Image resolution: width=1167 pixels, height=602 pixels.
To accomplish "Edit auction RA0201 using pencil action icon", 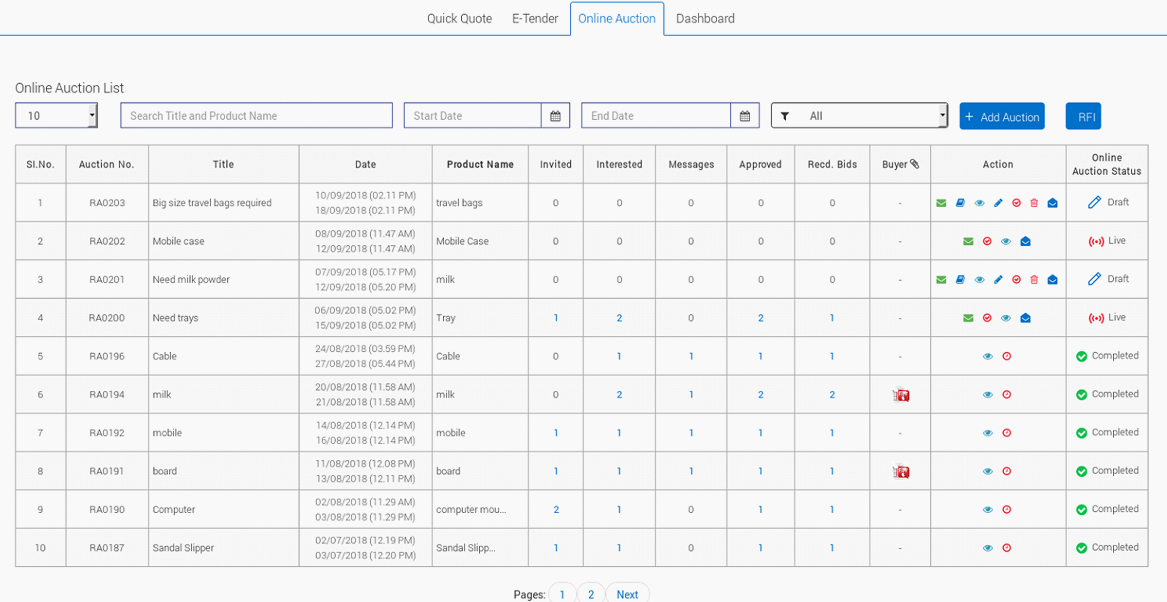I will (x=998, y=280).
